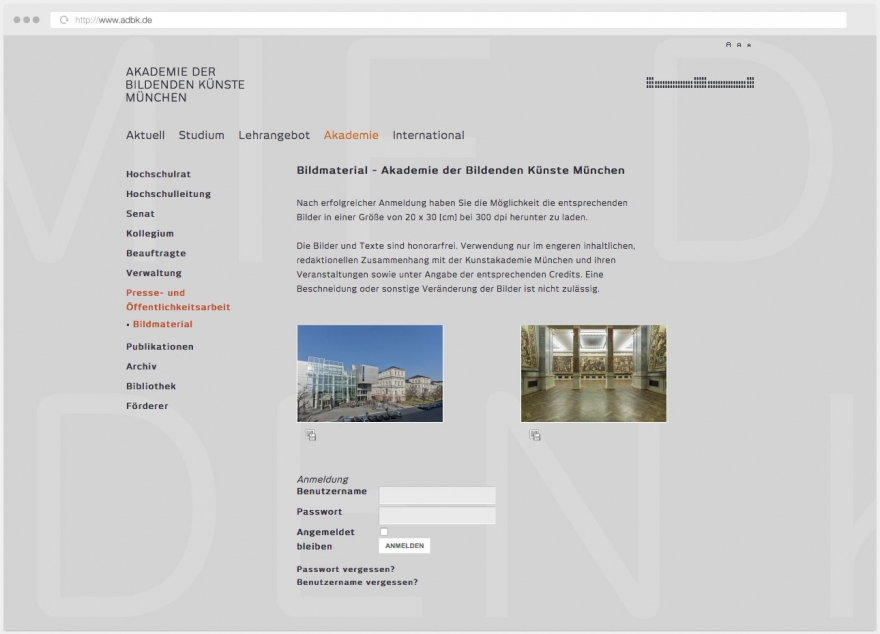Image resolution: width=880 pixels, height=634 pixels.
Task: Click the dotted pattern graphic in the header
Action: pyautogui.click(x=700, y=82)
